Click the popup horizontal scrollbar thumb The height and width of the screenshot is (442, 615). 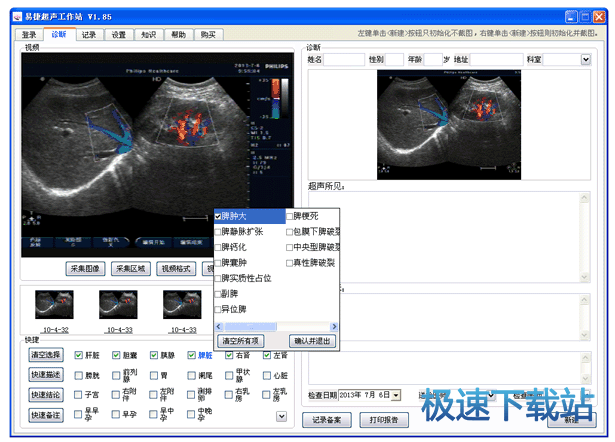pyautogui.click(x=250, y=326)
